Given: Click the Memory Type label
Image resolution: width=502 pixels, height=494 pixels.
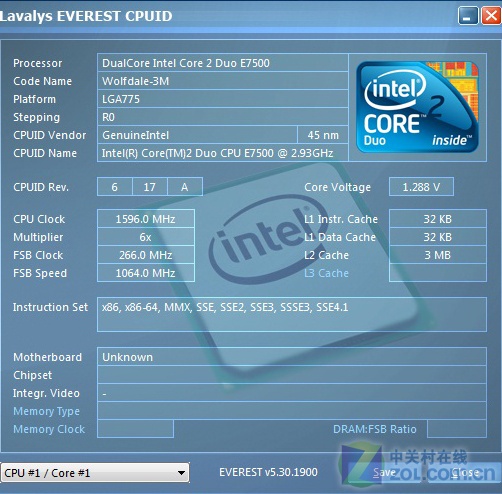Looking at the screenshot, I should click(46, 411).
